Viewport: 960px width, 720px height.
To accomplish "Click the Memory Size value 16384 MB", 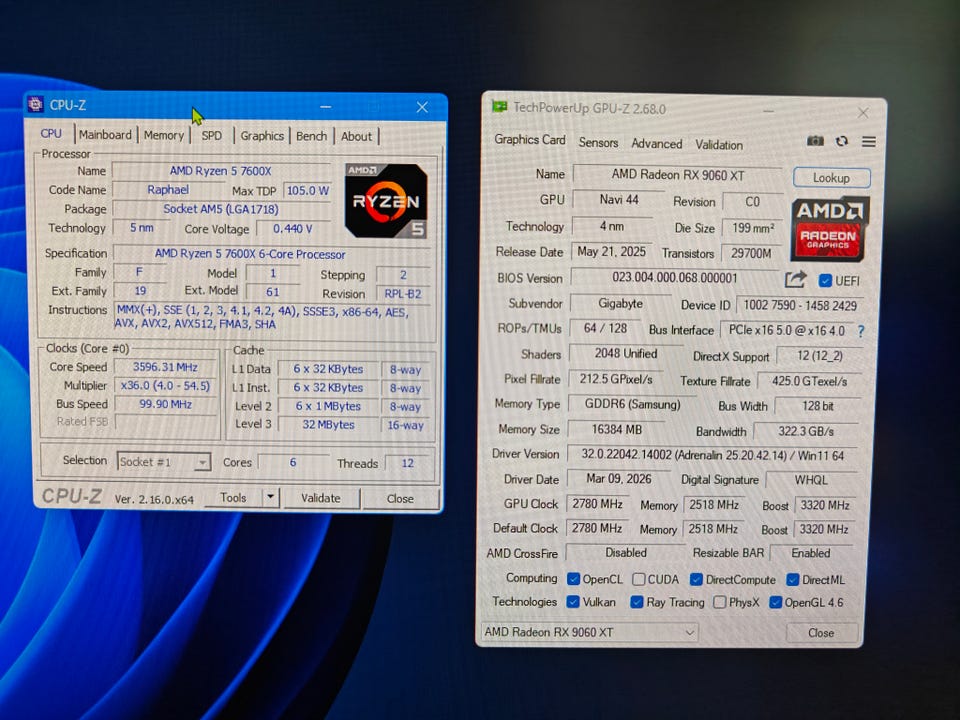I will tap(617, 430).
